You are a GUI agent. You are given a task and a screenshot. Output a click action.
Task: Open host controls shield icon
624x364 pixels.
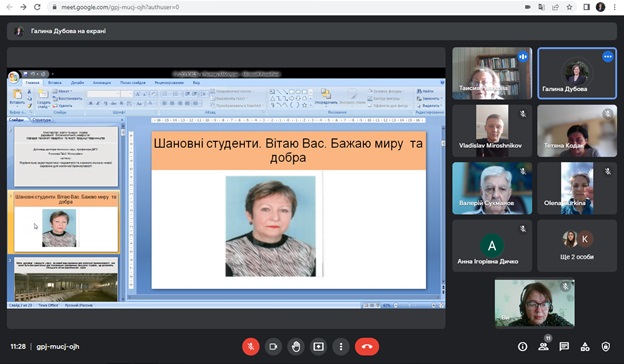(605, 346)
